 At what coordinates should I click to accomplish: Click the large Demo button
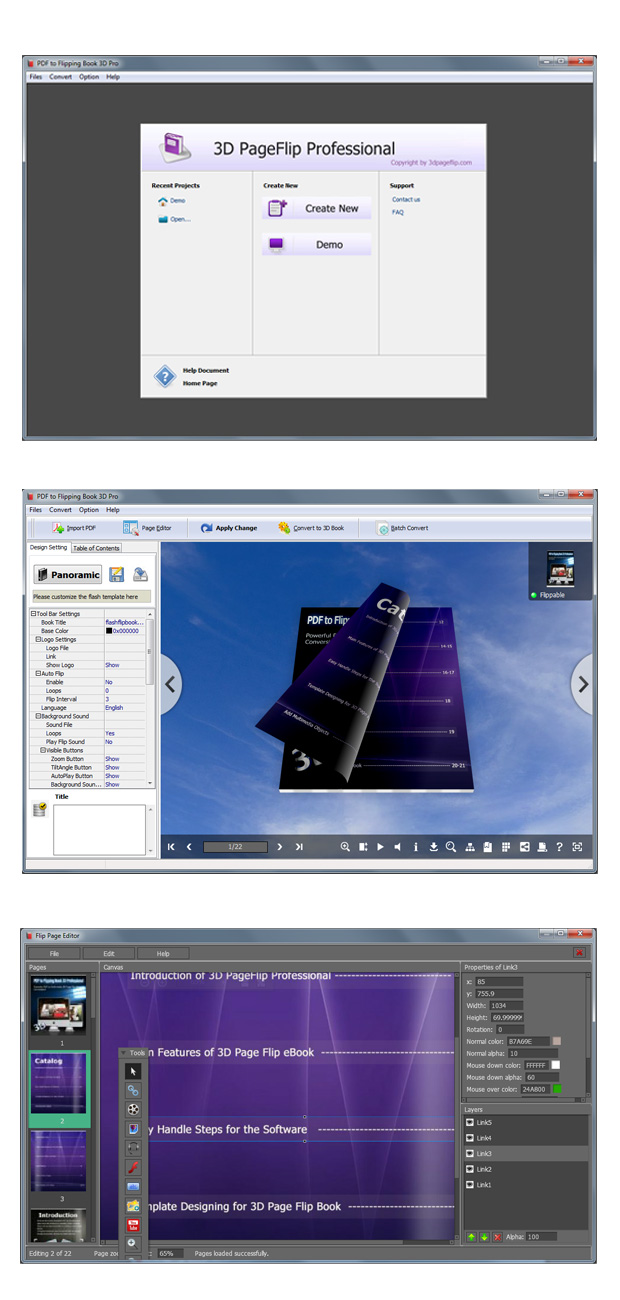(x=317, y=244)
